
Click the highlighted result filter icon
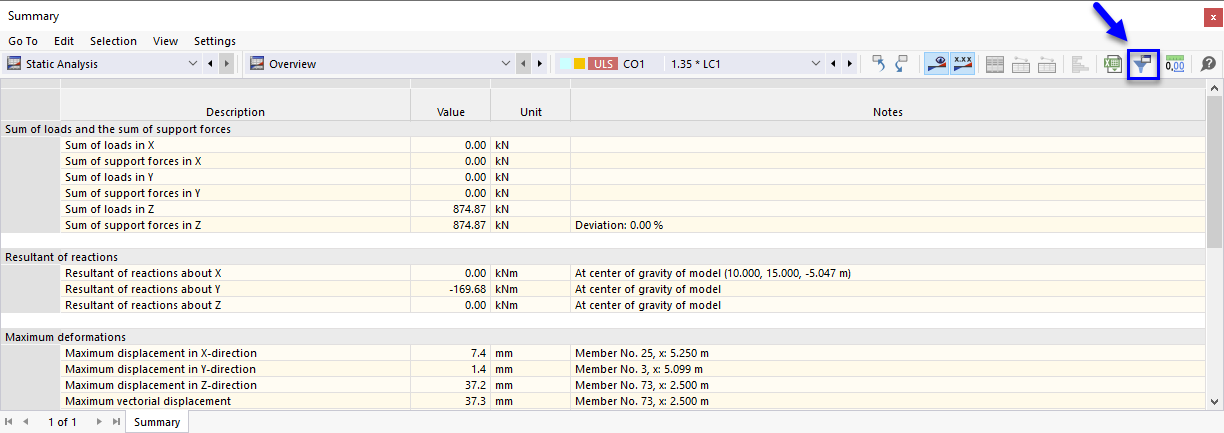tap(1143, 63)
